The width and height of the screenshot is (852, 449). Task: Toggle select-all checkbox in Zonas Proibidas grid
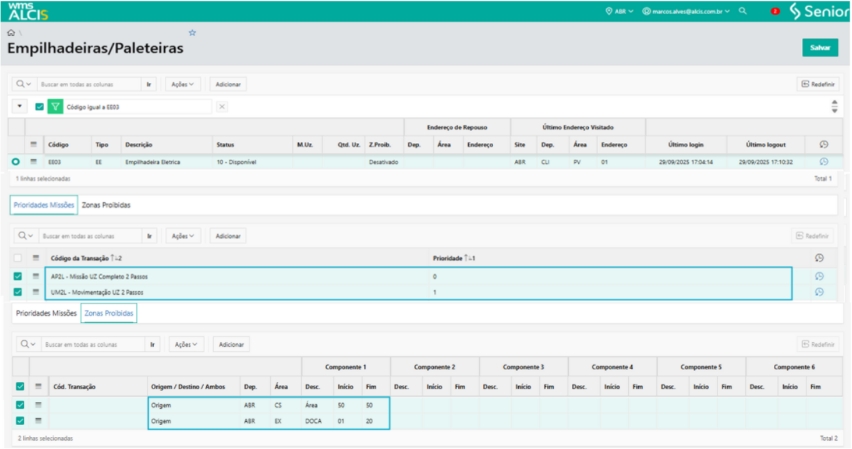(20, 386)
